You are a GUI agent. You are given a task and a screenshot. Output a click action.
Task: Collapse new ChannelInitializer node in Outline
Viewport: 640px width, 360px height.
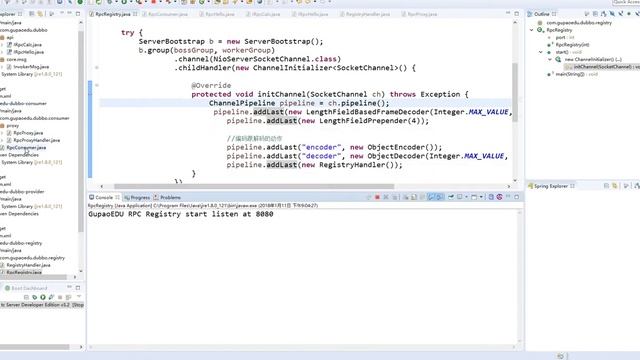pos(550,59)
